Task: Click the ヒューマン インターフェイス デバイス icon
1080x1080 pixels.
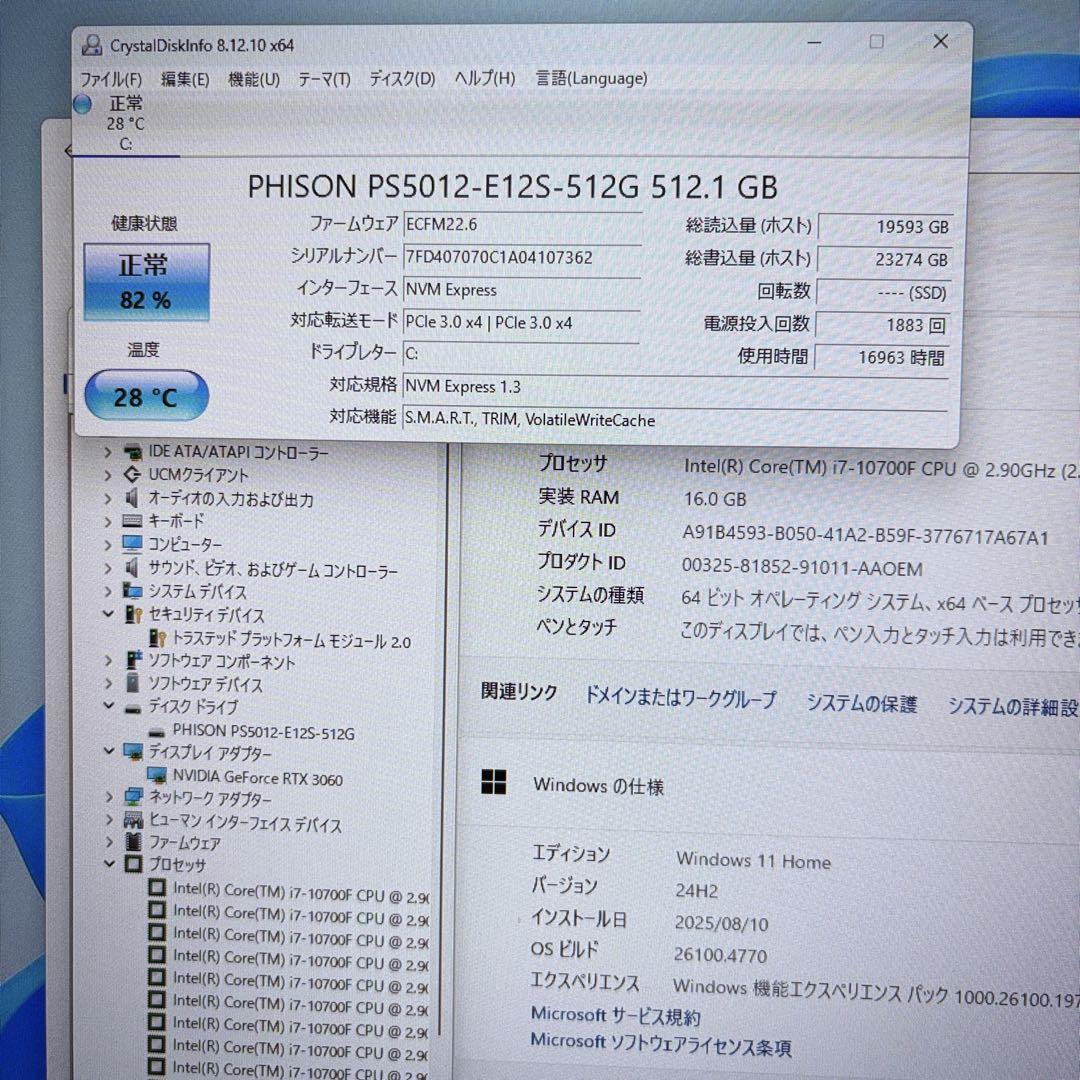Action: tap(134, 820)
